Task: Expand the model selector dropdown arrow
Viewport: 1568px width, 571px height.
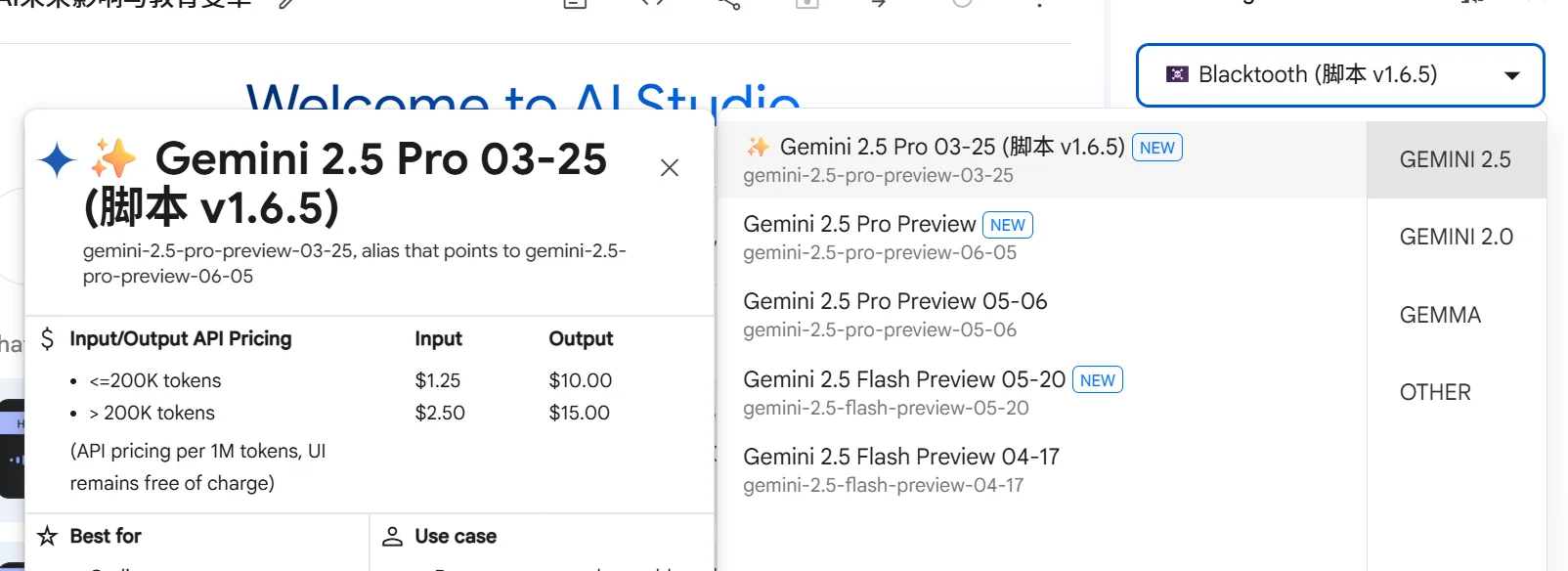Action: pyautogui.click(x=1511, y=75)
